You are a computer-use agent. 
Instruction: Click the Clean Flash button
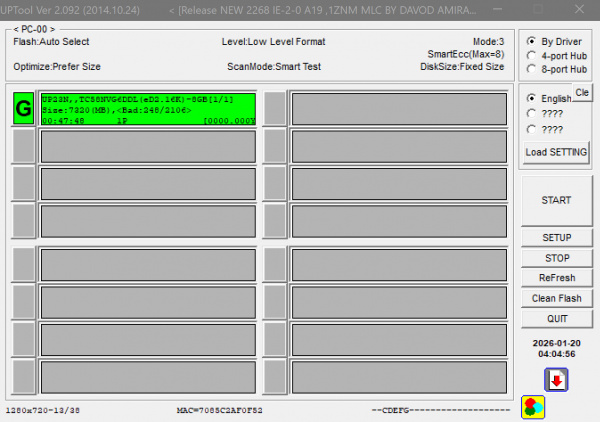click(x=556, y=298)
